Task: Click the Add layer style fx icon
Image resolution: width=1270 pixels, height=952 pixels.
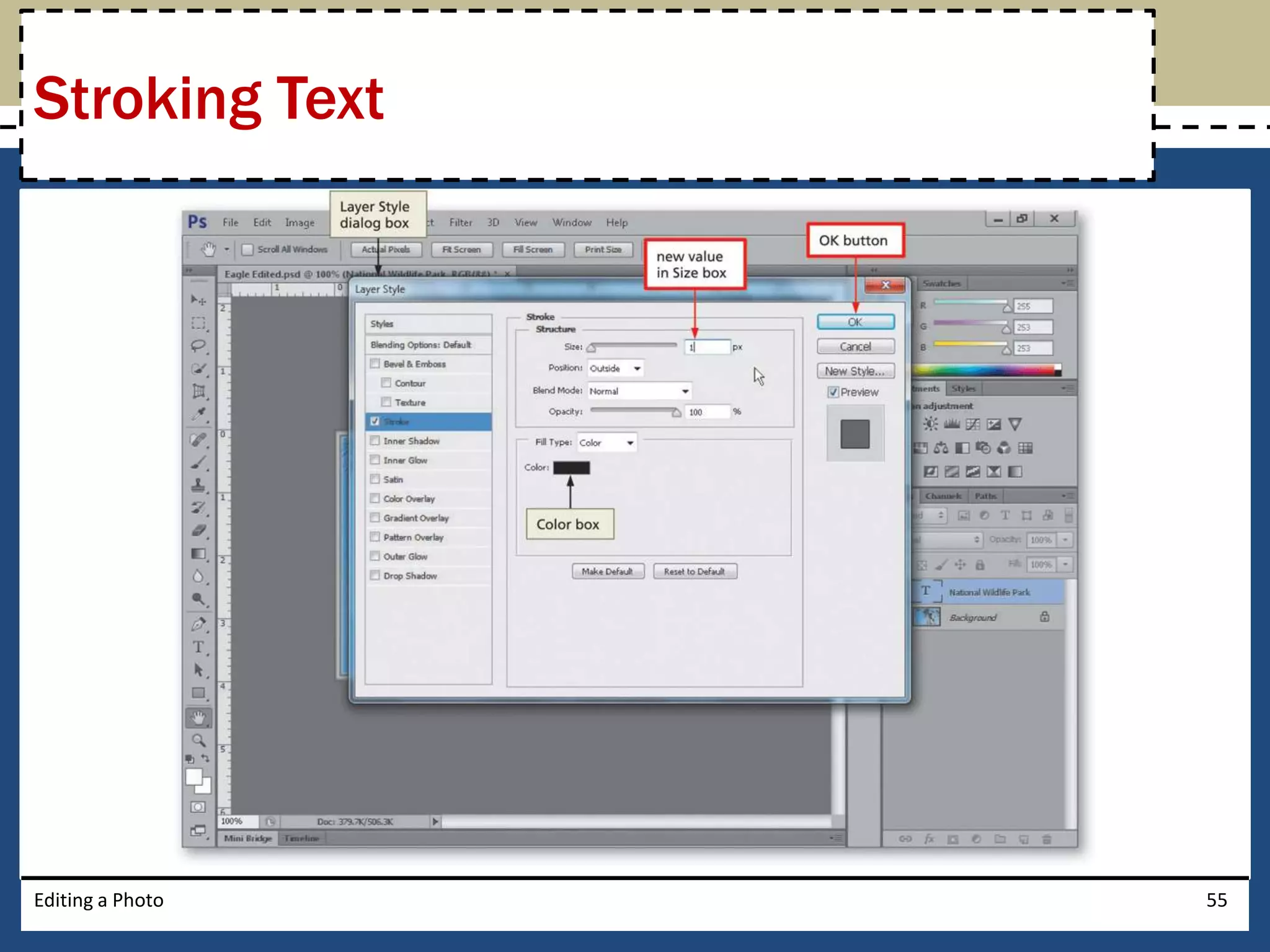Action: (929, 839)
